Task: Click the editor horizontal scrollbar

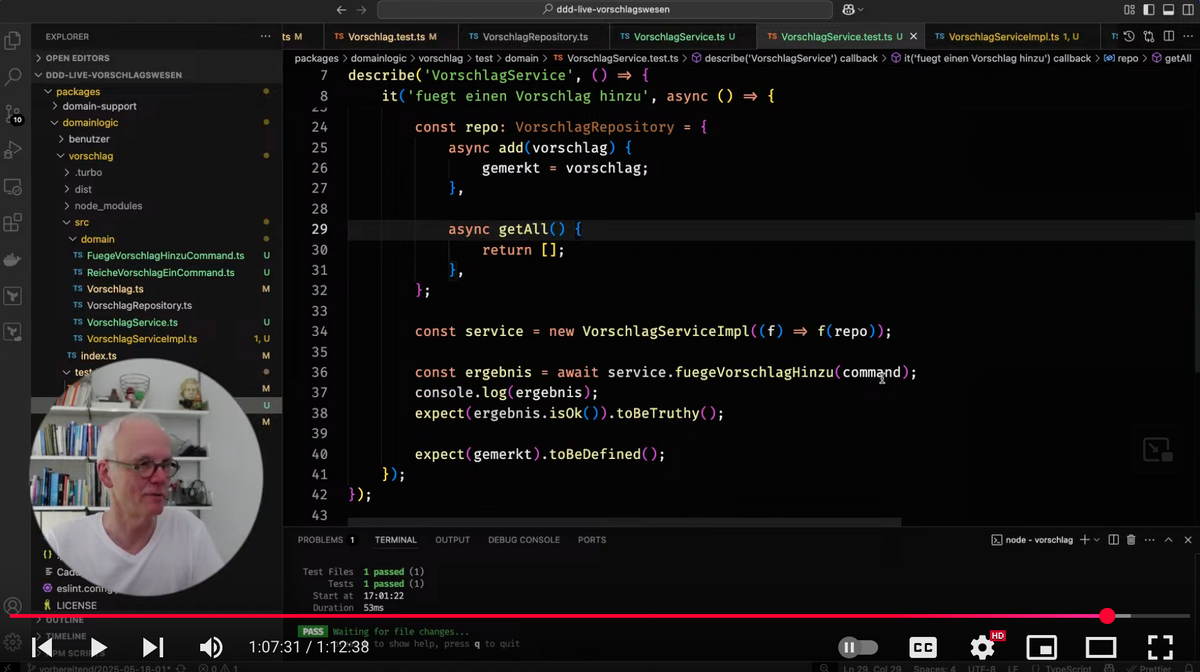Action: (624, 522)
